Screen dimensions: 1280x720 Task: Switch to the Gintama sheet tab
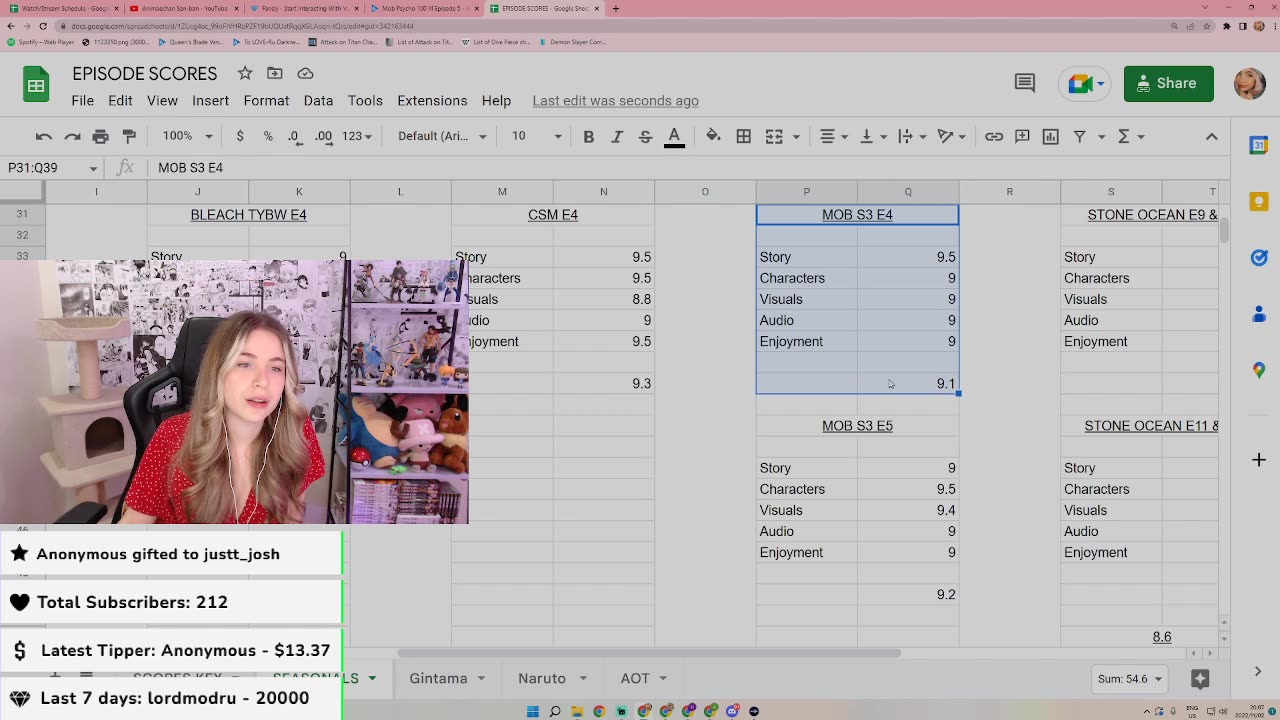coord(438,678)
